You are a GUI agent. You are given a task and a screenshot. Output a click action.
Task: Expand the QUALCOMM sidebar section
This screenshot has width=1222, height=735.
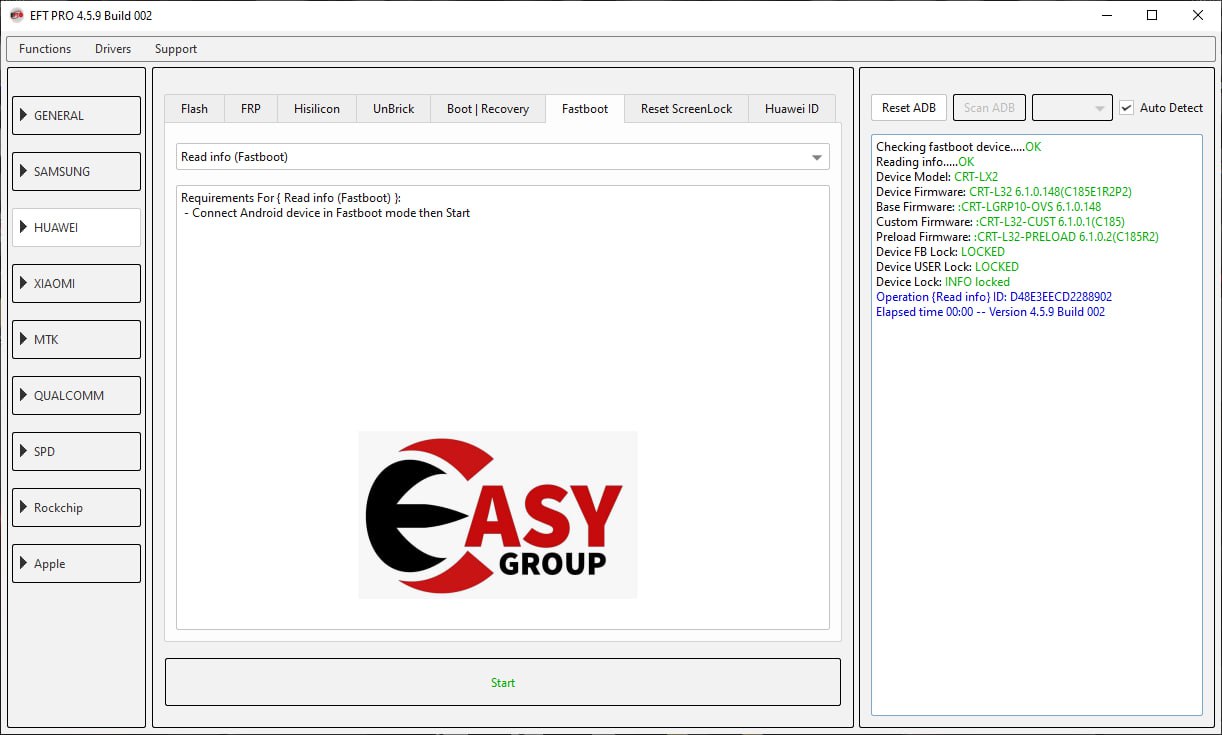[76, 395]
